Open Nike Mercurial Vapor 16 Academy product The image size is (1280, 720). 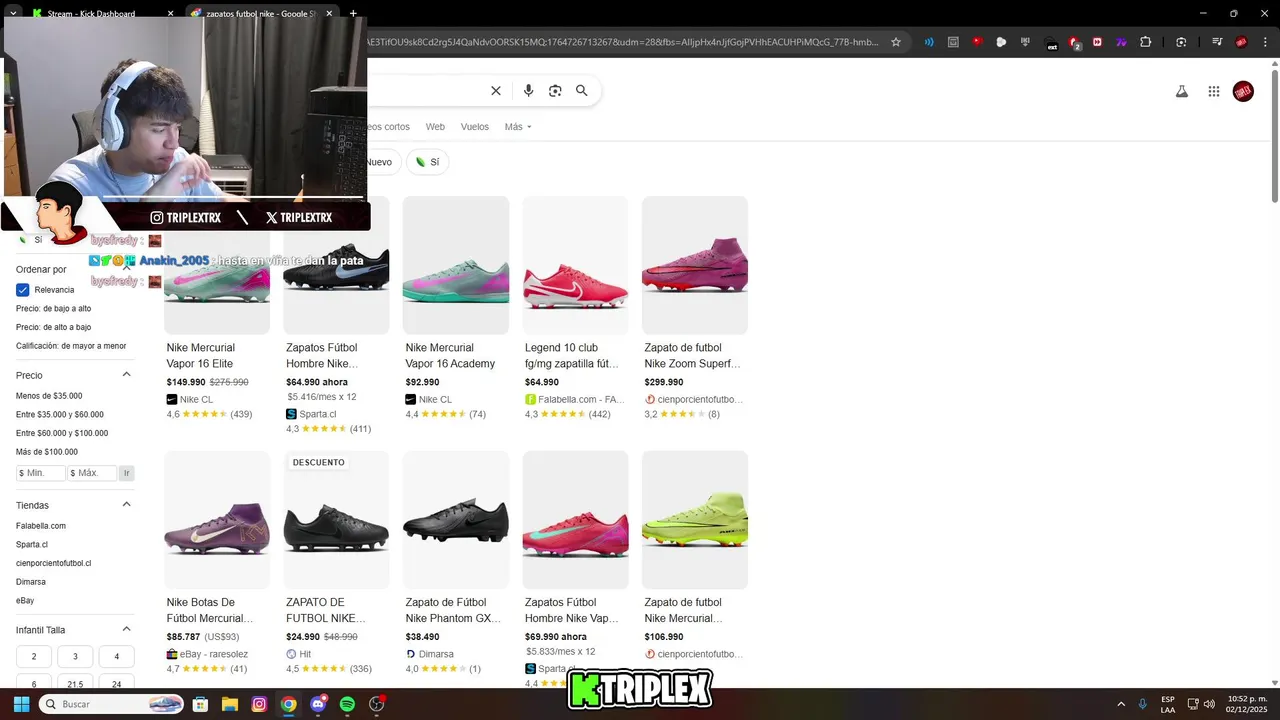click(x=456, y=307)
